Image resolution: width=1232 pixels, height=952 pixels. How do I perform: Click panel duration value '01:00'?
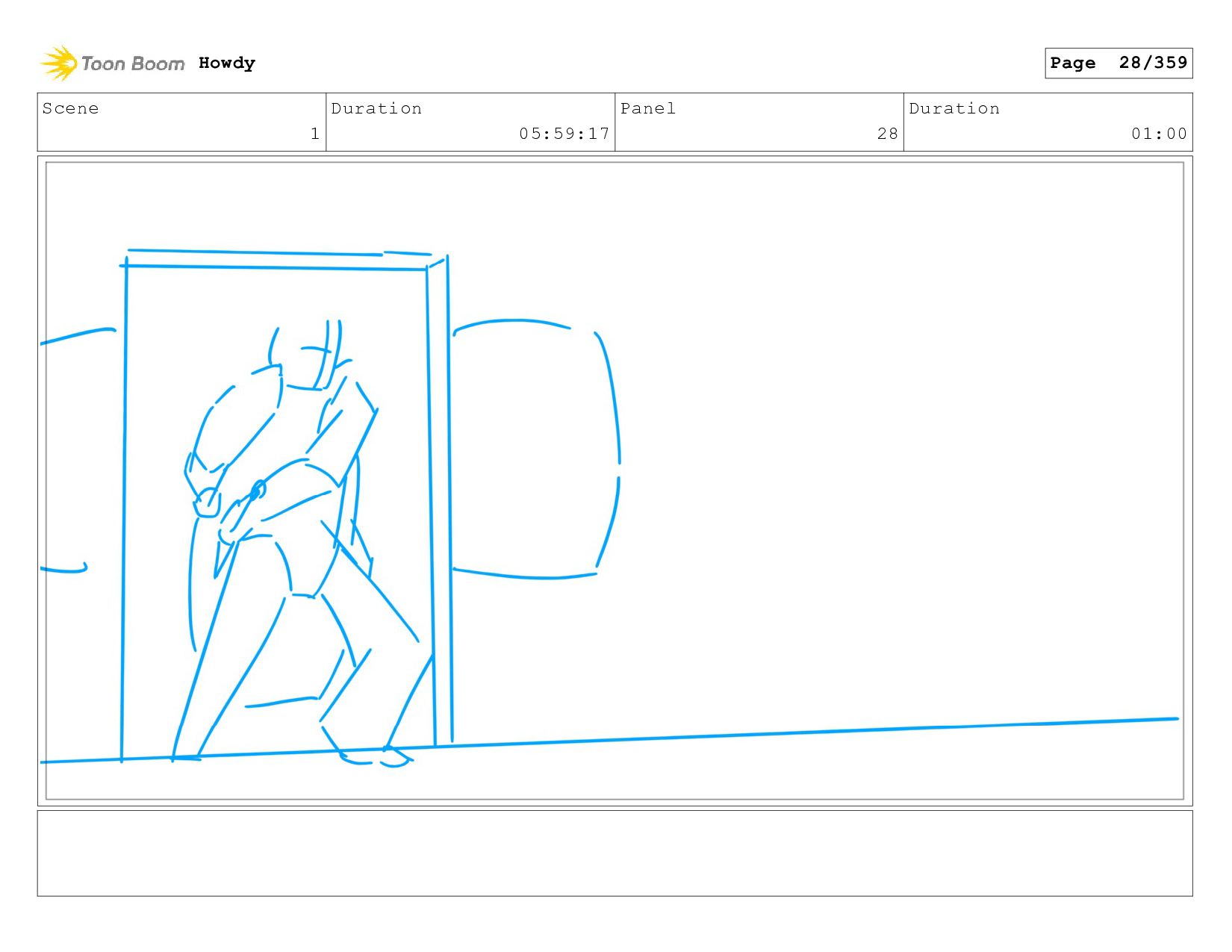point(1159,134)
